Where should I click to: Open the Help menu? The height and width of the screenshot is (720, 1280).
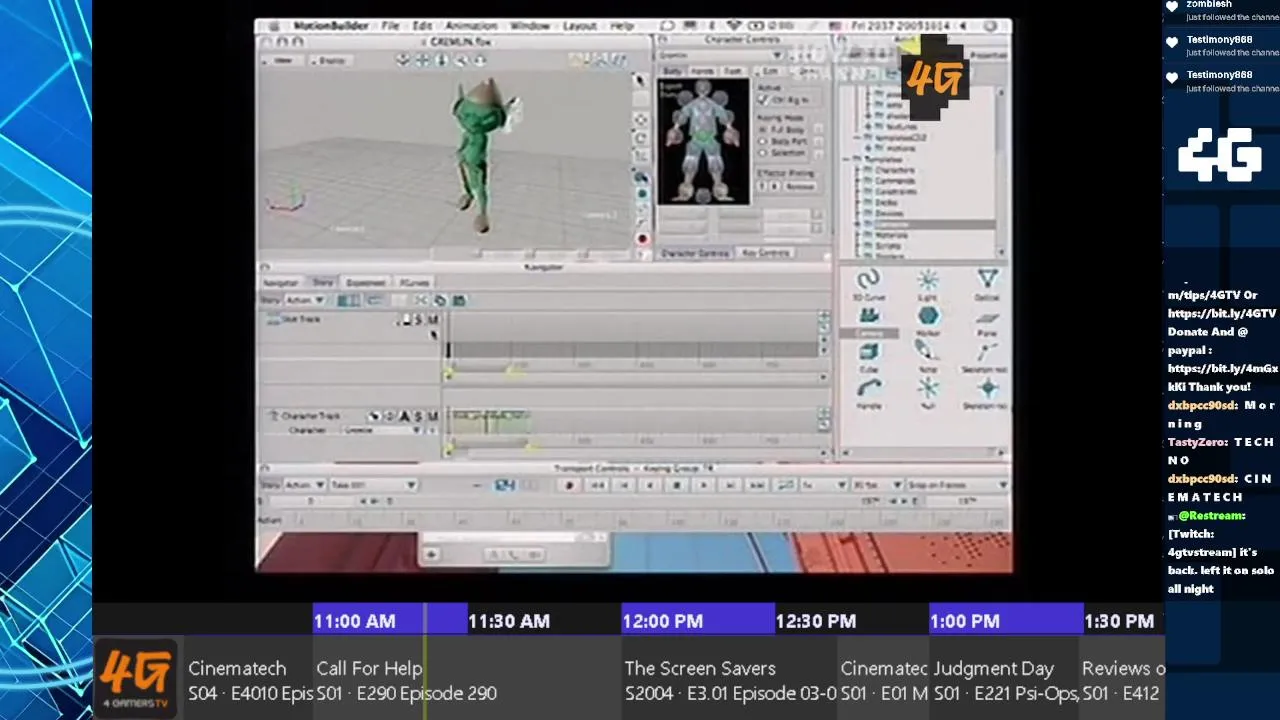[x=621, y=26]
